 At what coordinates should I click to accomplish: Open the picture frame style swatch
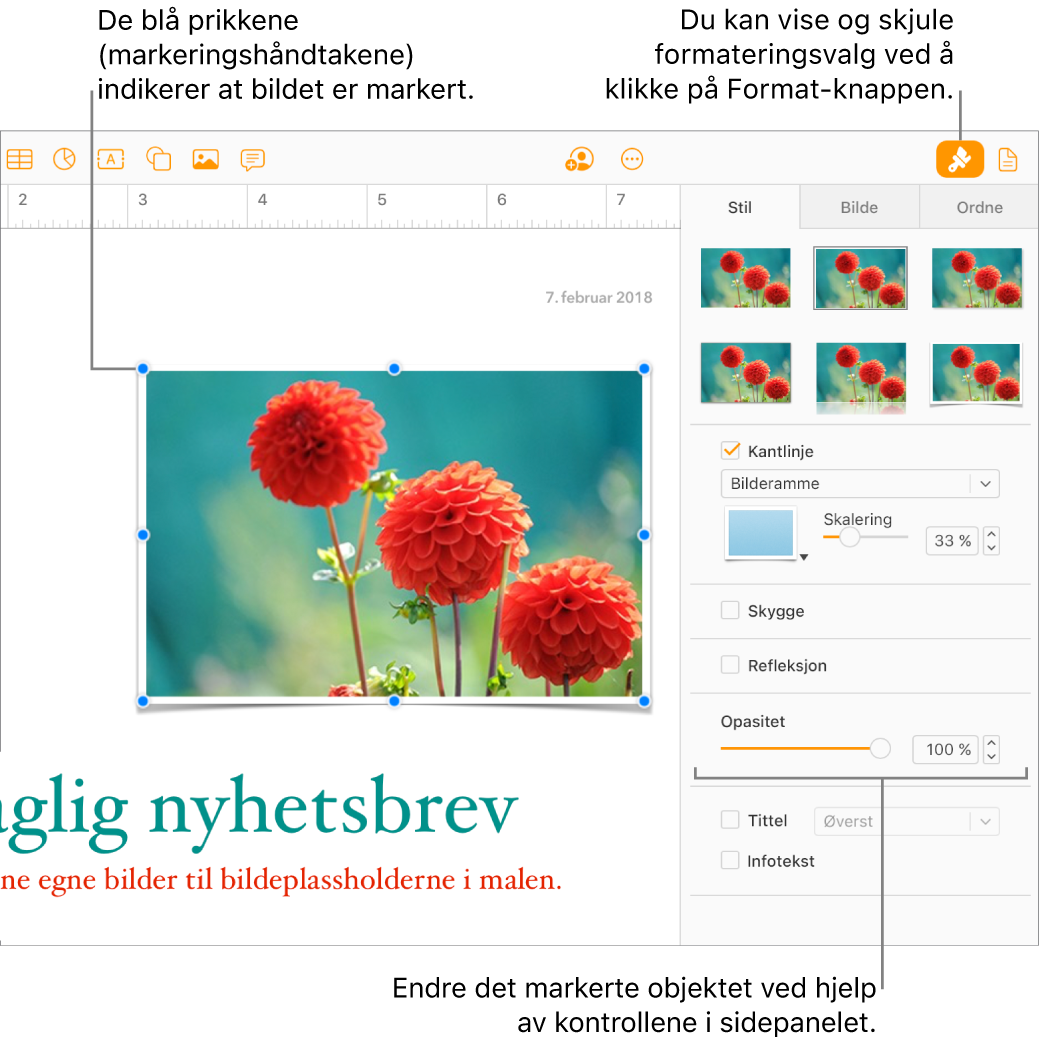coord(761,533)
